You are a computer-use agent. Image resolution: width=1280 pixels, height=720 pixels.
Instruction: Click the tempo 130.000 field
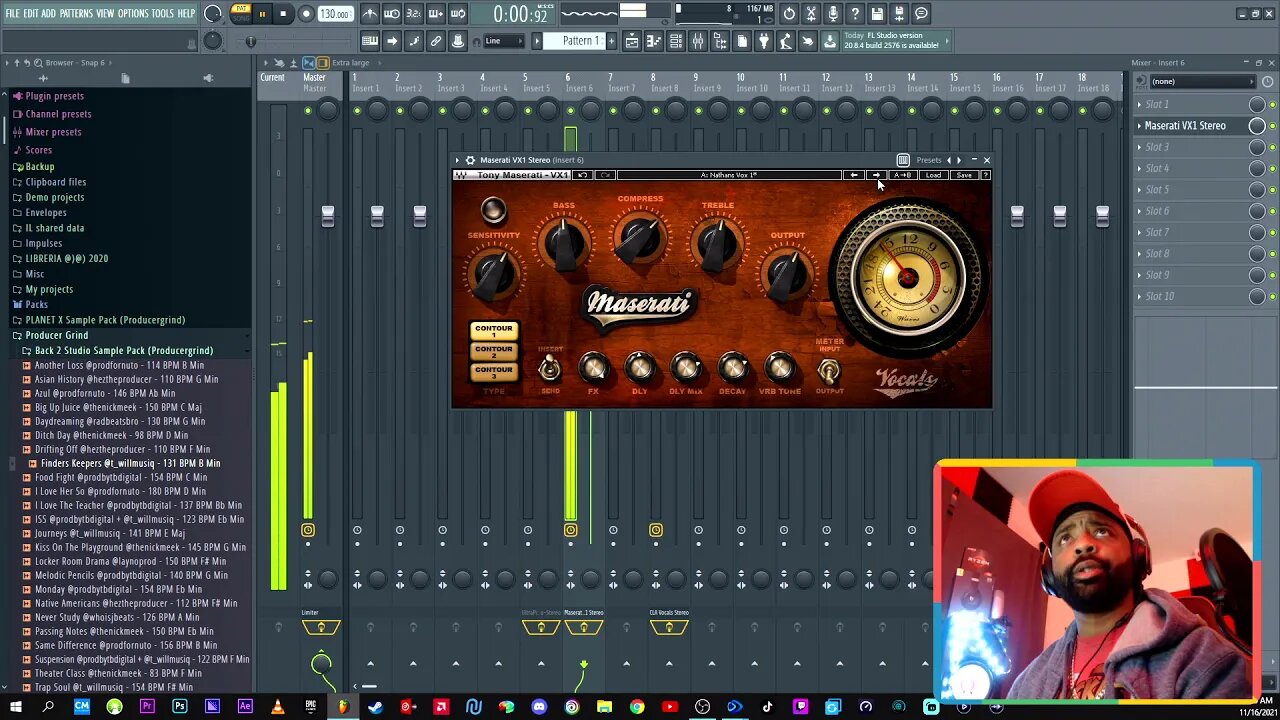pos(334,14)
